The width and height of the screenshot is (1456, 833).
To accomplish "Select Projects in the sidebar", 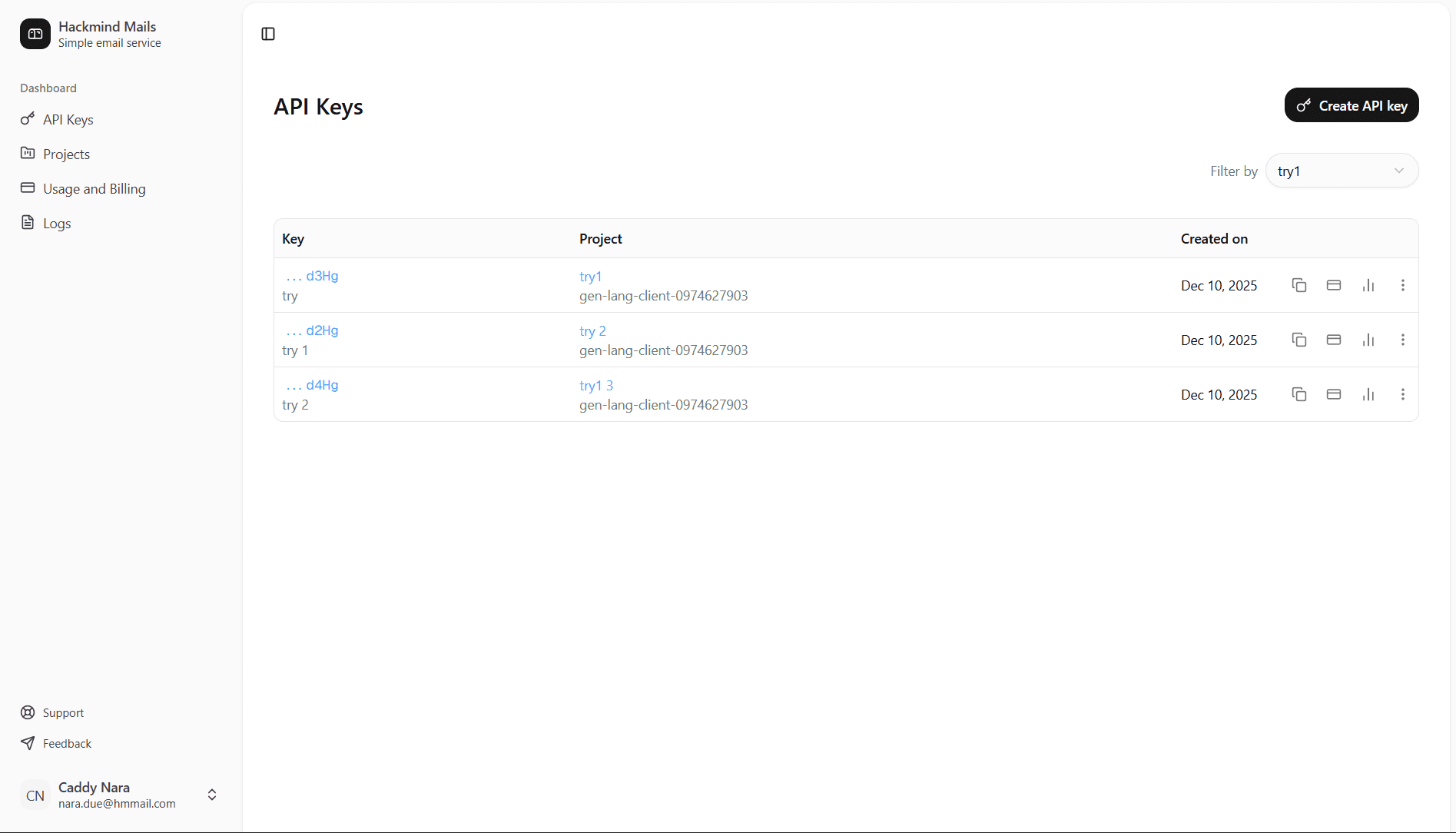I will pyautogui.click(x=65, y=154).
